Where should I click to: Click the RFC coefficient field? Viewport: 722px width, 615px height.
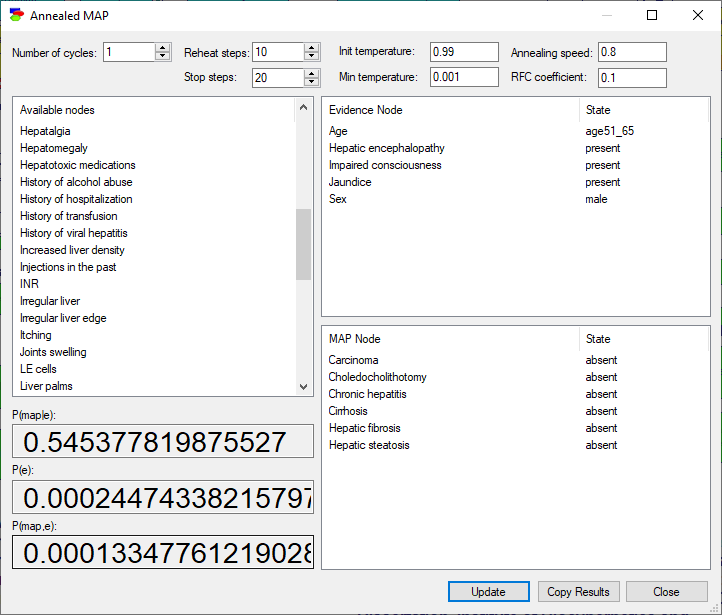(632, 78)
